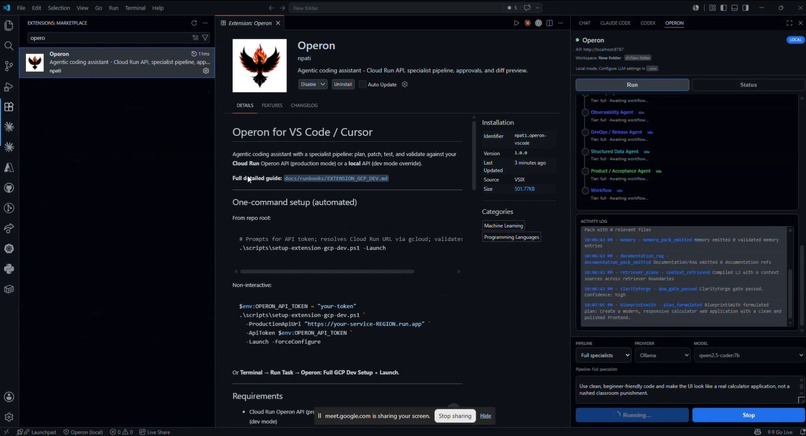Open the Source Control view
The width and height of the screenshot is (806, 436).
coord(9,66)
